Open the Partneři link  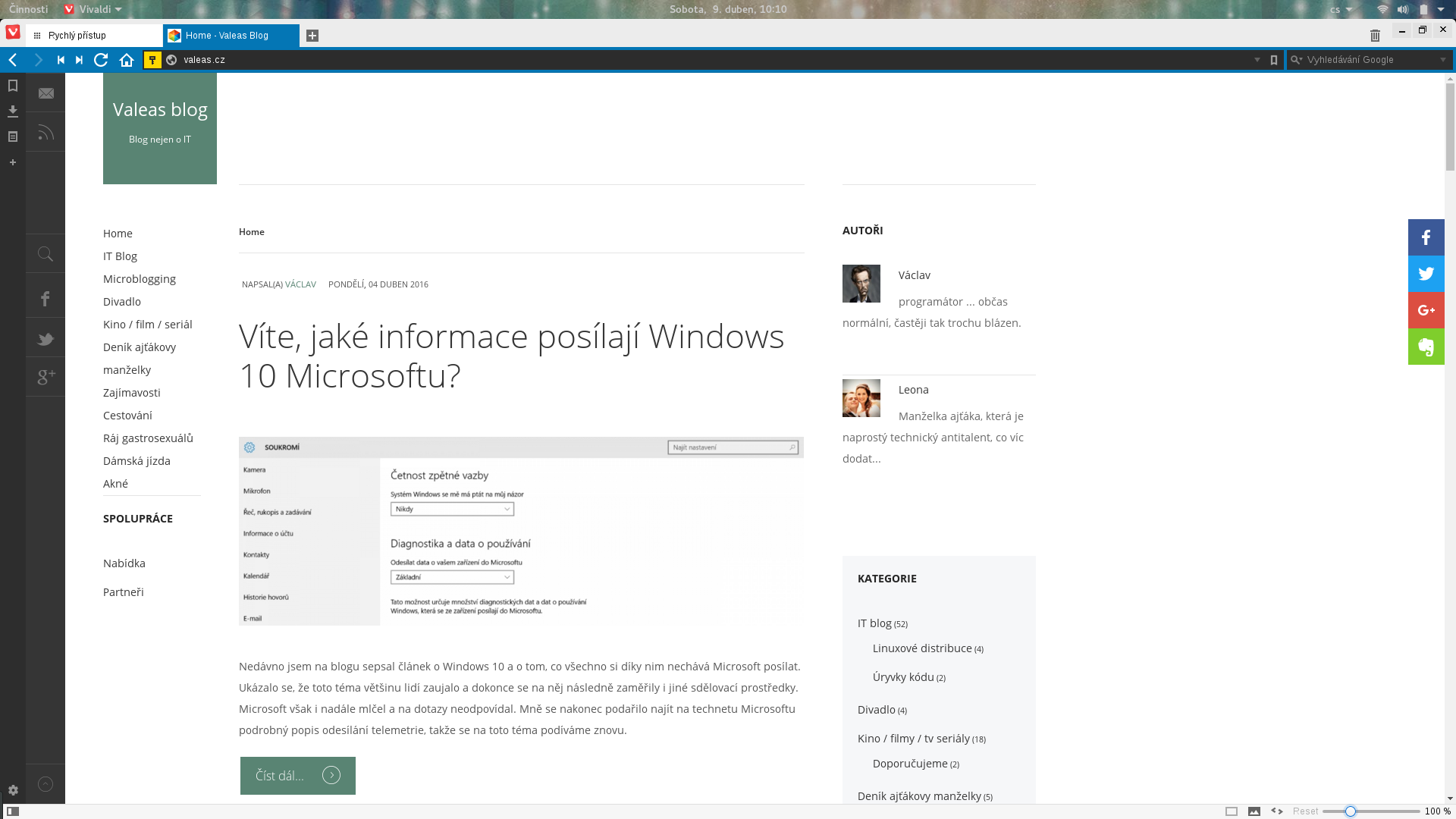[124, 592]
